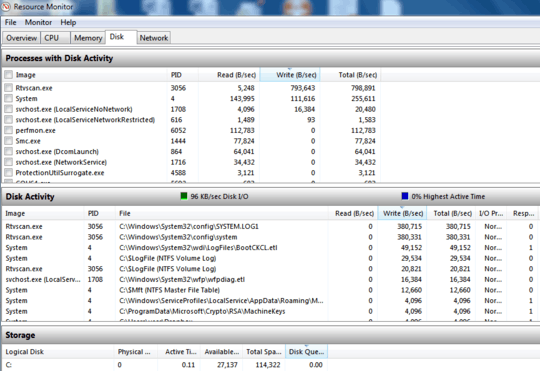Viewport: 540px width, 371px height.
Task: Select perfmon.exe process row
Action: (191, 130)
